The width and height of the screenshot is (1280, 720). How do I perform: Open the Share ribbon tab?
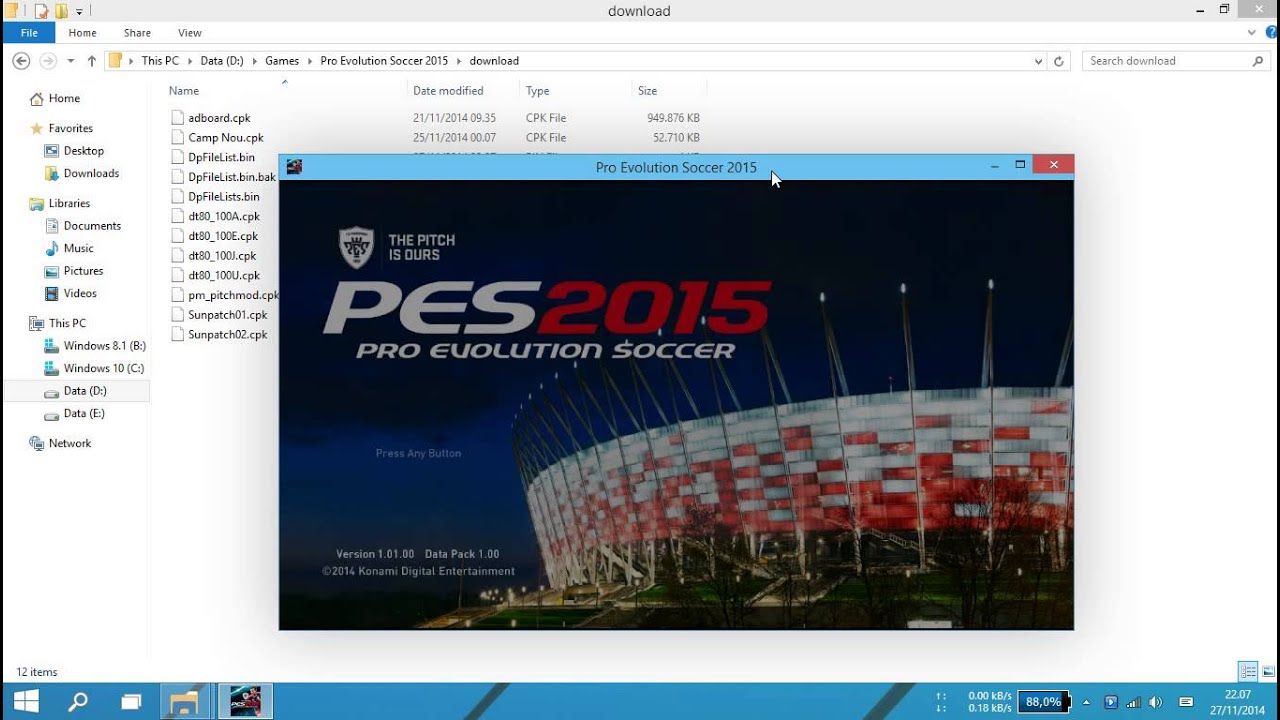click(137, 33)
